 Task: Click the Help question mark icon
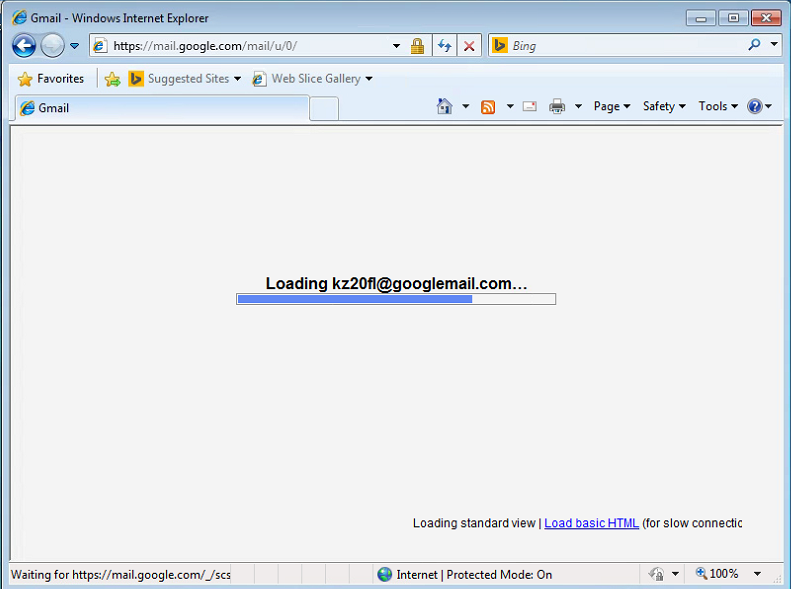click(755, 106)
